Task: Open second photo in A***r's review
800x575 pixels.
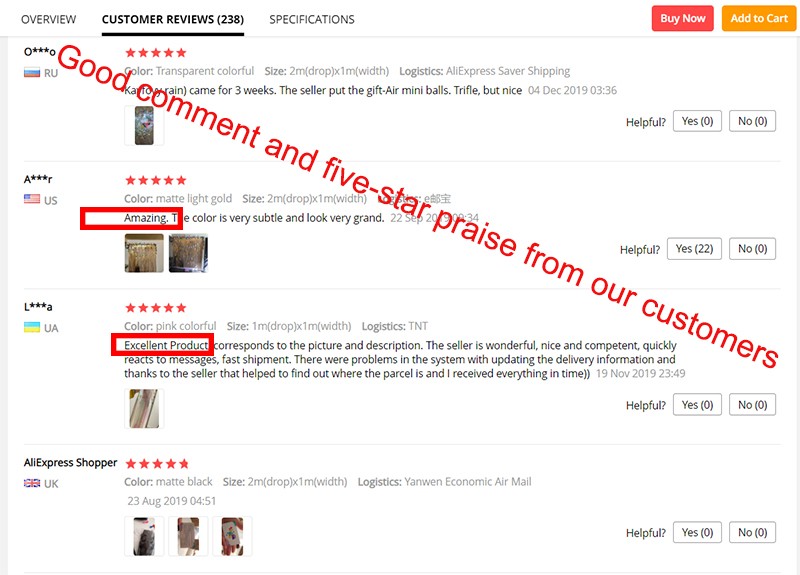Action: tap(188, 253)
